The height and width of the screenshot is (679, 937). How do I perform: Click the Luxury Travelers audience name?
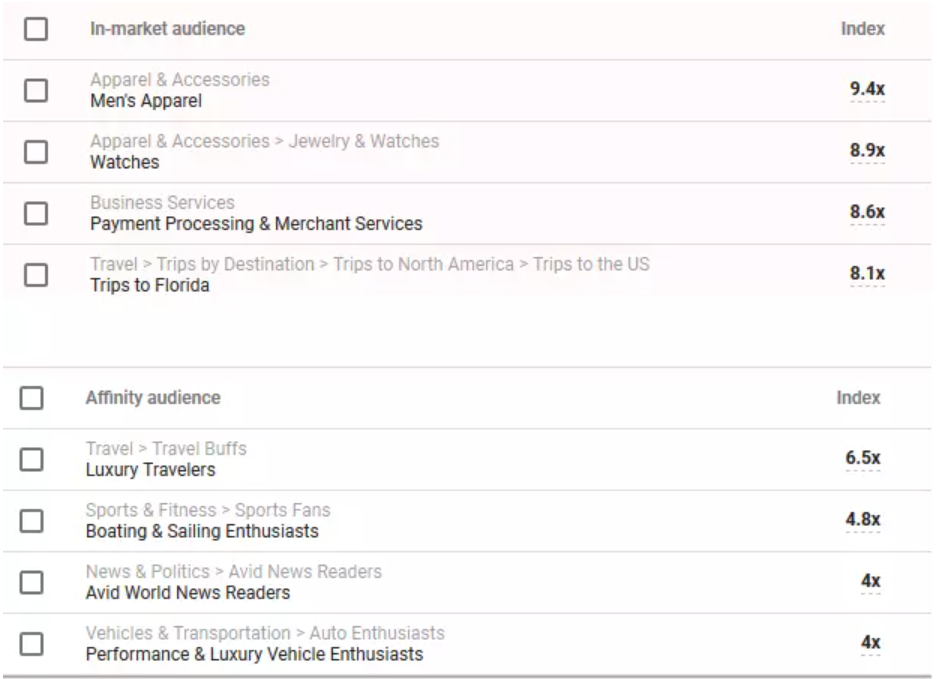pos(151,470)
